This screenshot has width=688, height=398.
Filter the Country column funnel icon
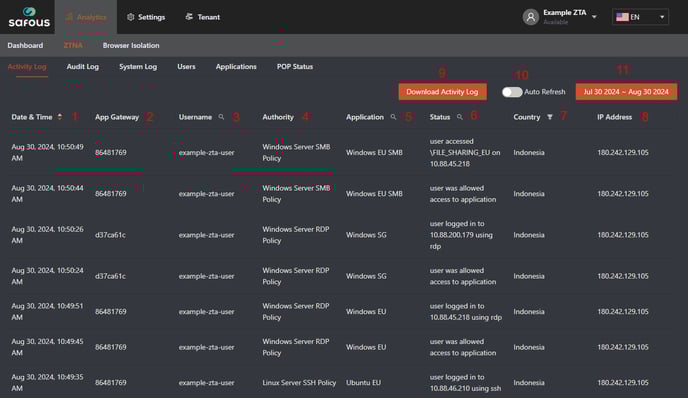(550, 117)
